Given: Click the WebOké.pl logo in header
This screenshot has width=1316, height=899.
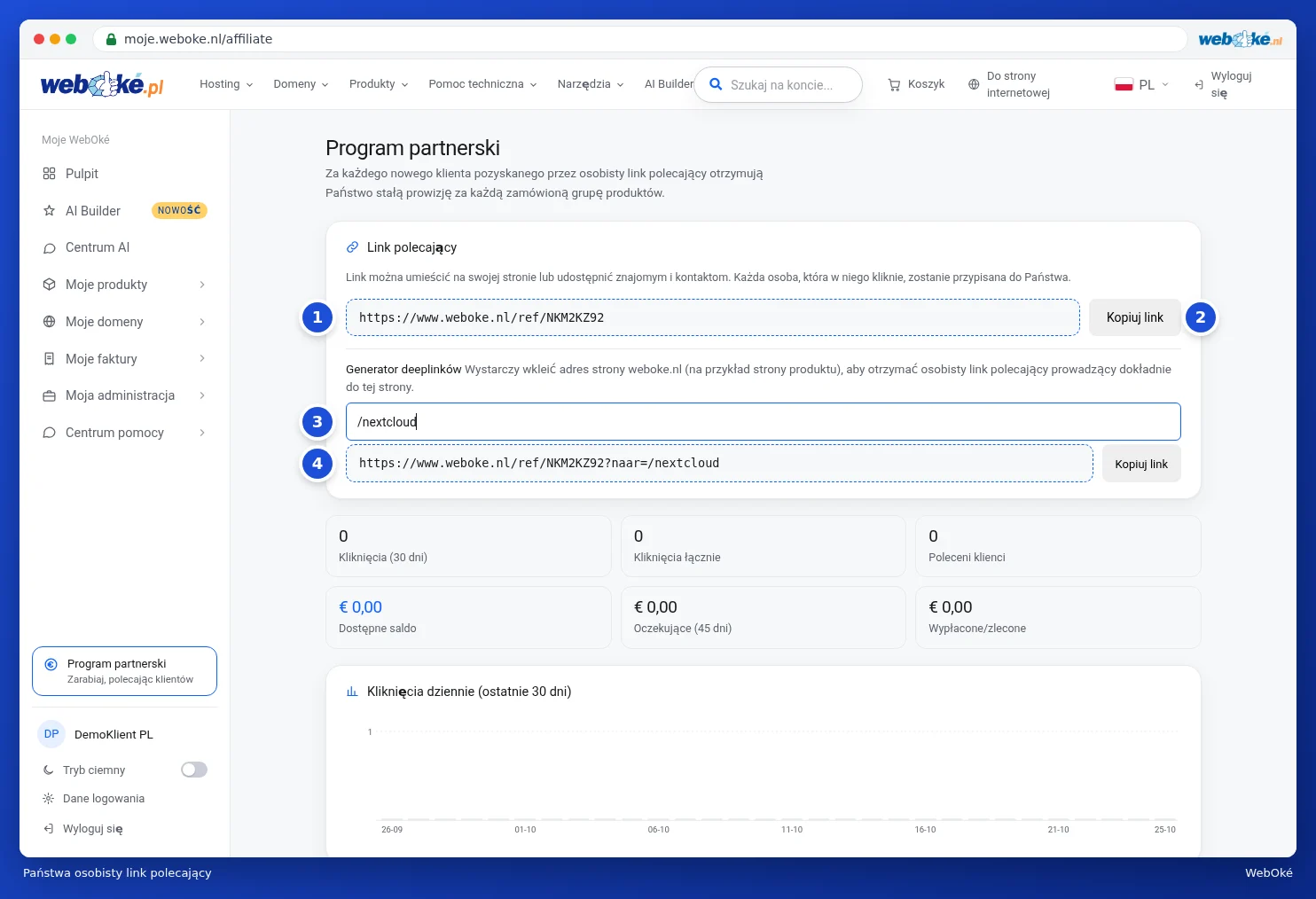Looking at the screenshot, I should click(102, 84).
